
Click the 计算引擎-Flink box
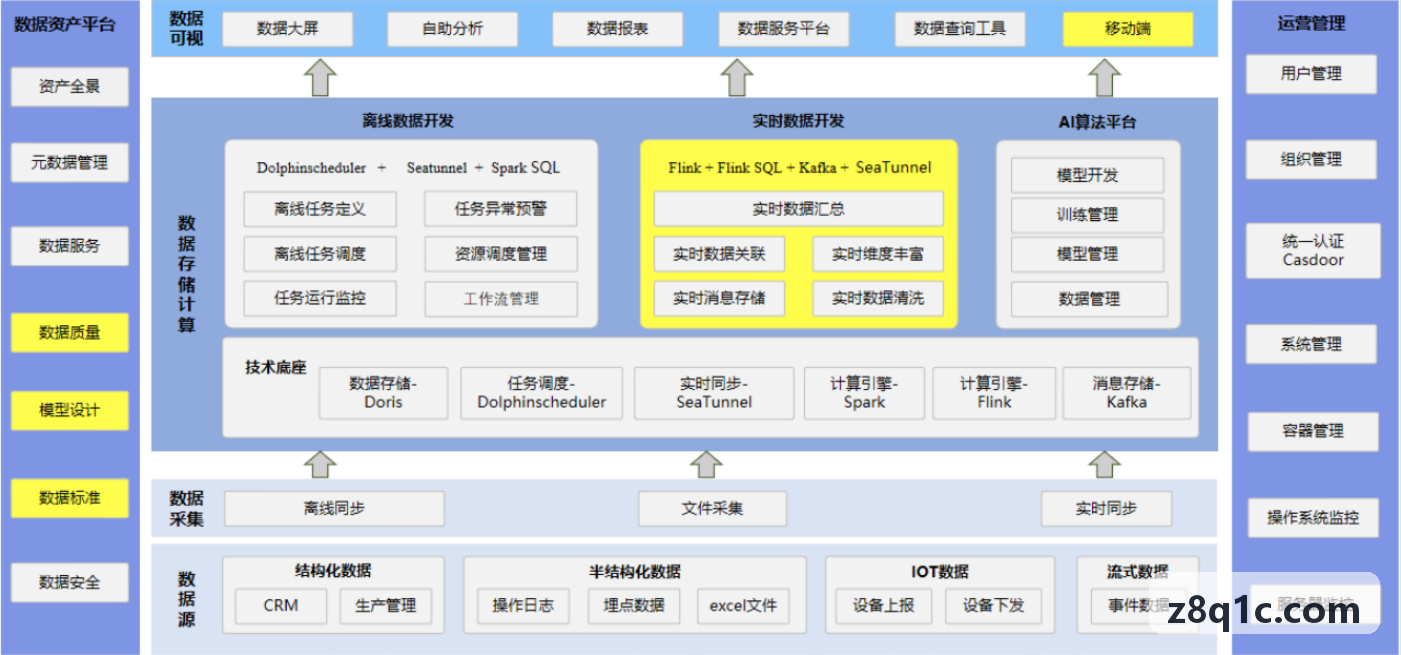click(x=994, y=393)
